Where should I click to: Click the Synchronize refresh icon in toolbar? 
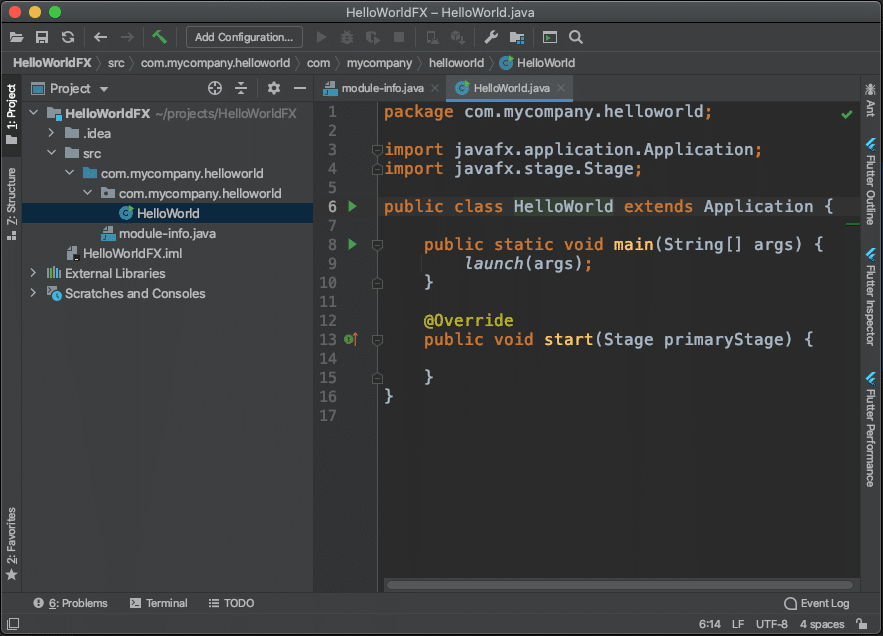click(68, 37)
